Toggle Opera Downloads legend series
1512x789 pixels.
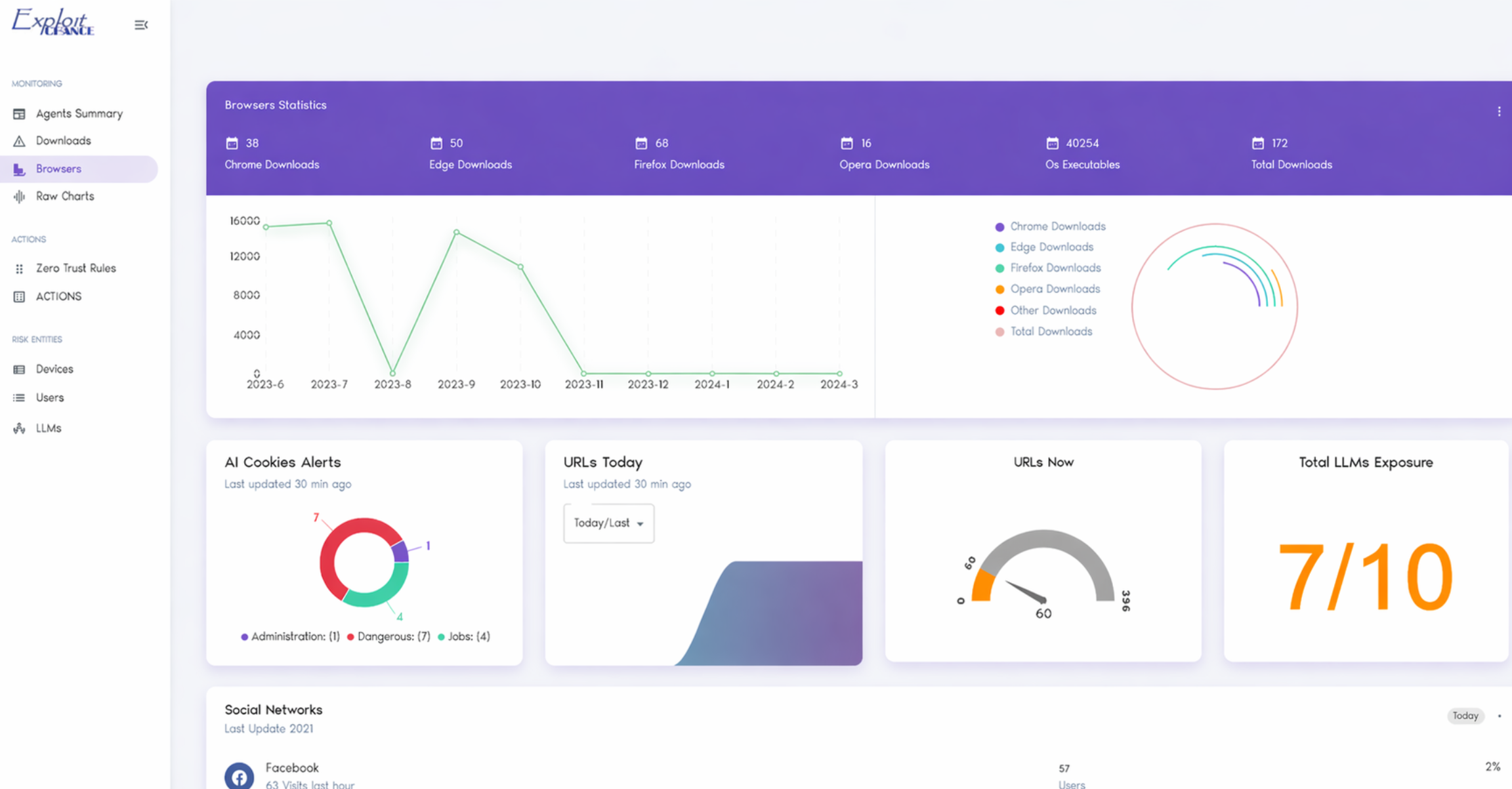tap(1054, 289)
